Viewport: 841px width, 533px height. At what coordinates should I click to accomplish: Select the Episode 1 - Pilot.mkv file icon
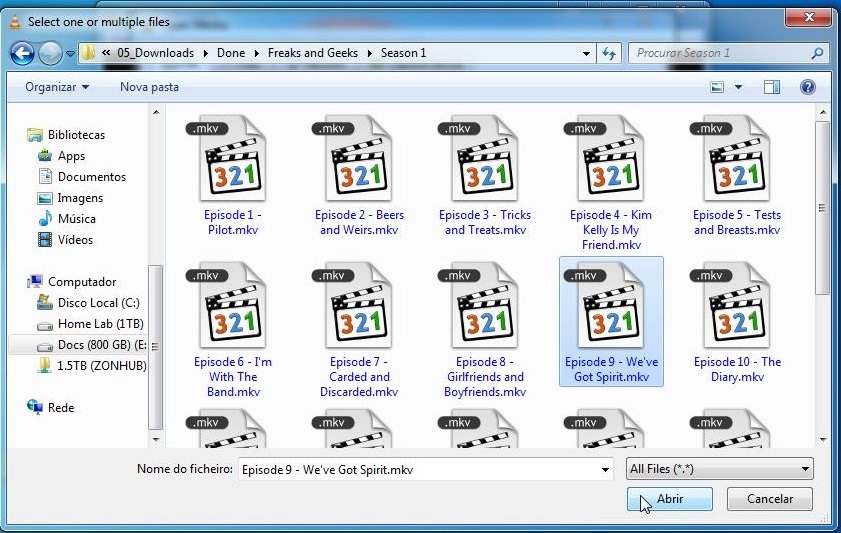[232, 158]
